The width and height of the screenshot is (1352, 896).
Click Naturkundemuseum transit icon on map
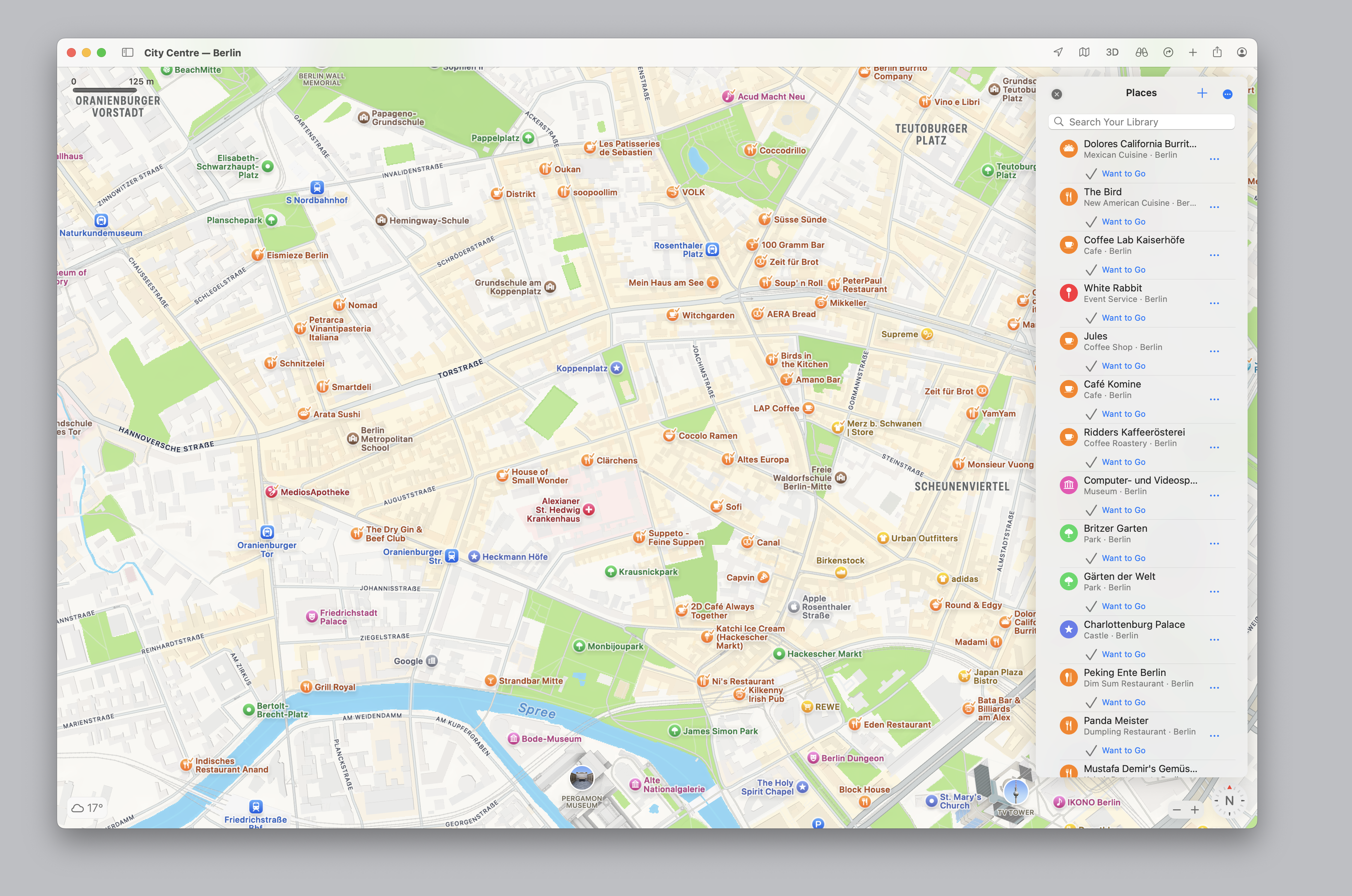point(101,220)
